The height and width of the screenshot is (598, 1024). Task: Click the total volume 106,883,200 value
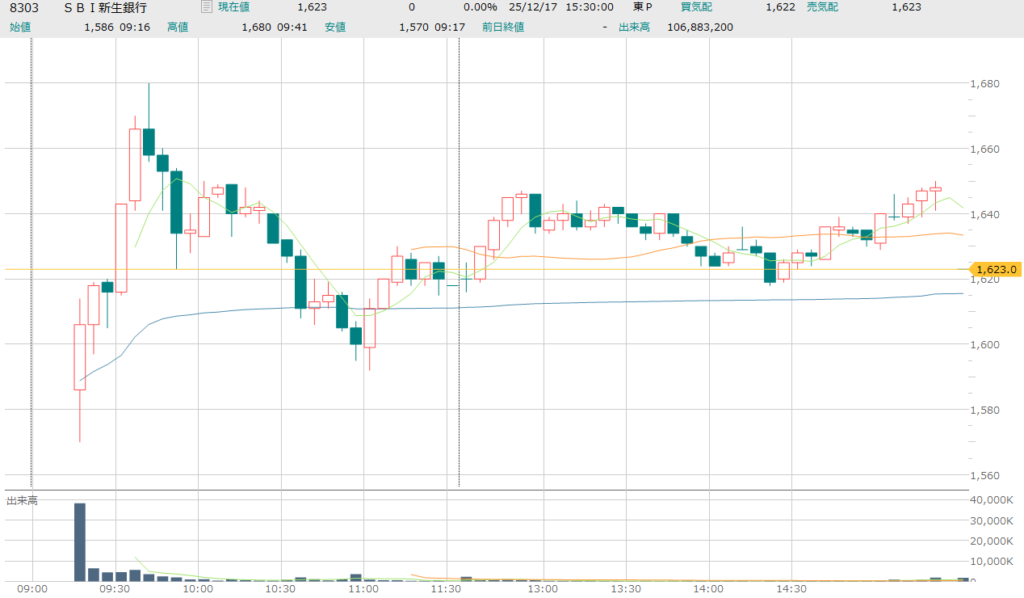point(700,26)
